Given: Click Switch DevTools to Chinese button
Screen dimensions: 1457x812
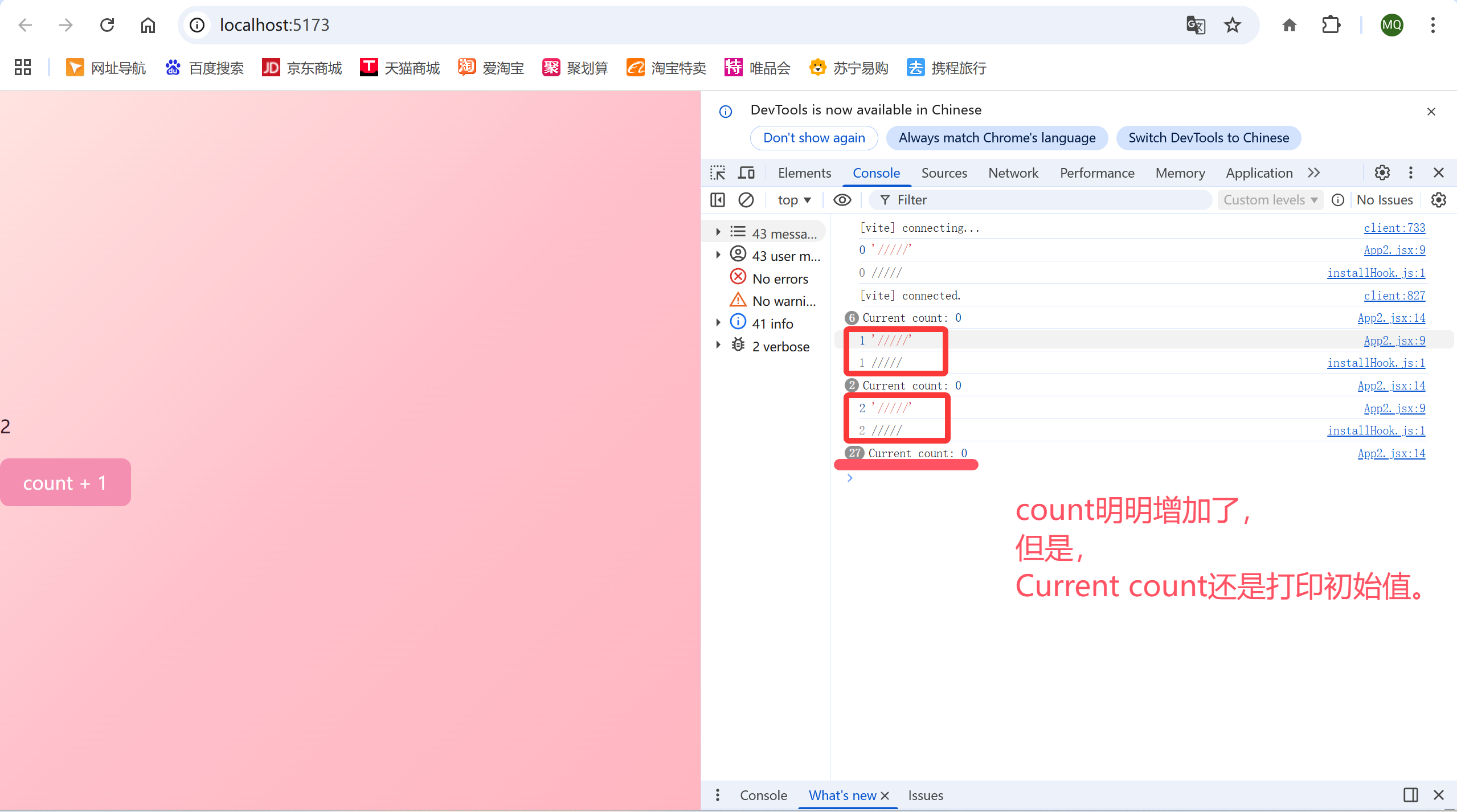Looking at the screenshot, I should click(1208, 138).
